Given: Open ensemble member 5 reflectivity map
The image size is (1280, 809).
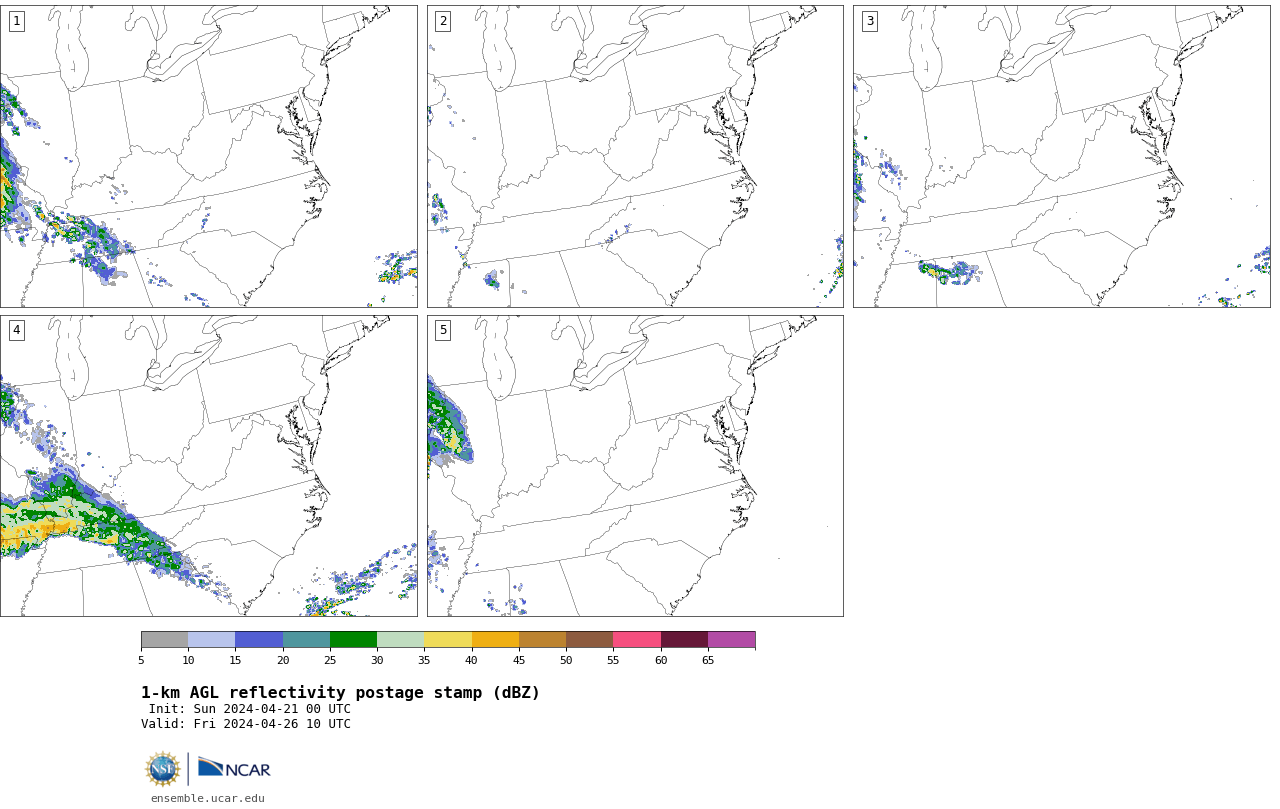Looking at the screenshot, I should coord(635,466).
